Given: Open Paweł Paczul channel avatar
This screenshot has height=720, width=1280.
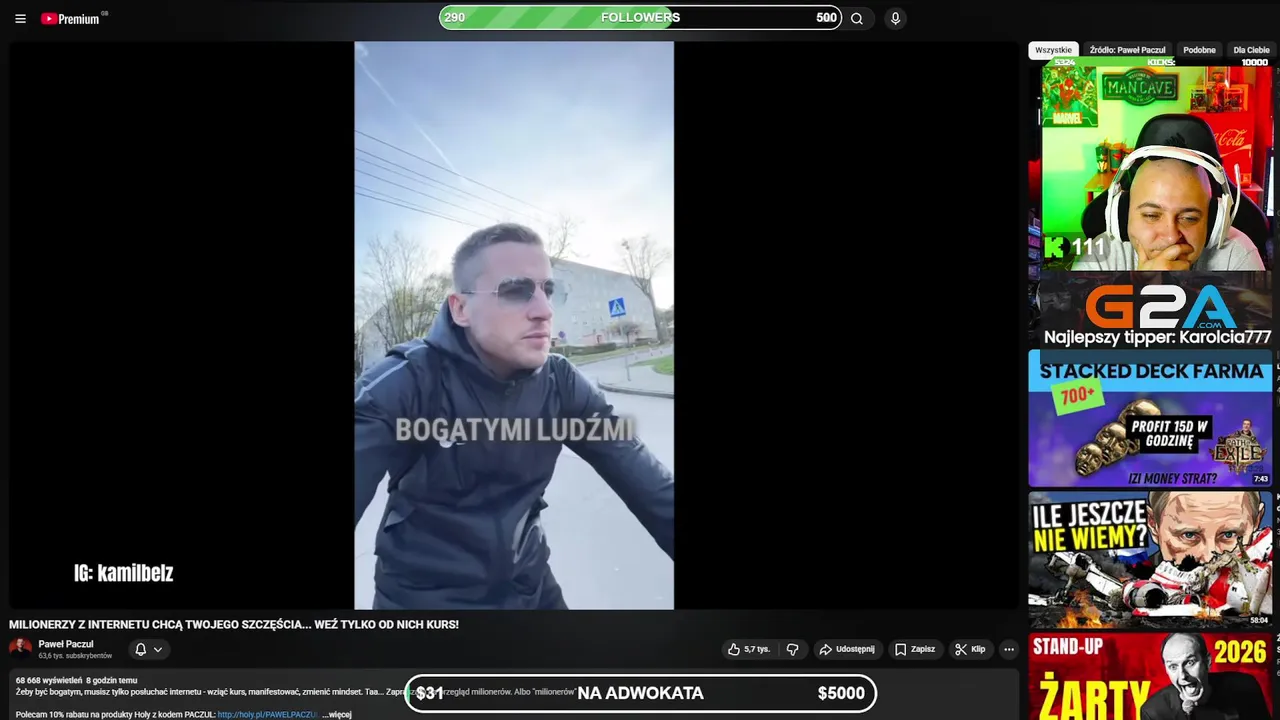Looking at the screenshot, I should [x=20, y=648].
